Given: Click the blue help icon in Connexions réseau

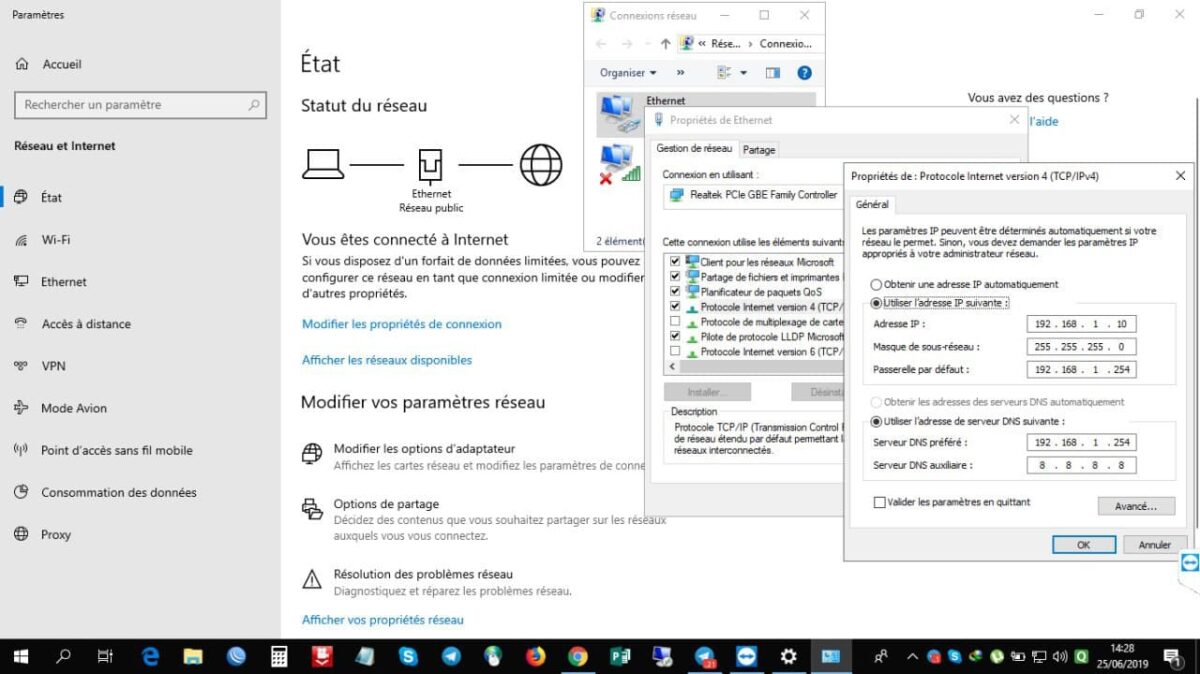Looking at the screenshot, I should [804, 73].
